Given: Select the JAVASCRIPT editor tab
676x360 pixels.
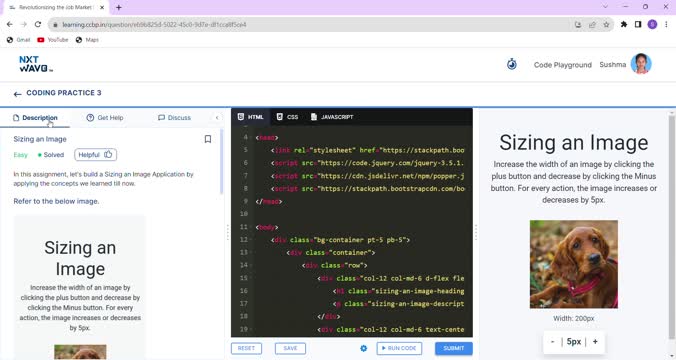Looking at the screenshot, I should 332,117.
